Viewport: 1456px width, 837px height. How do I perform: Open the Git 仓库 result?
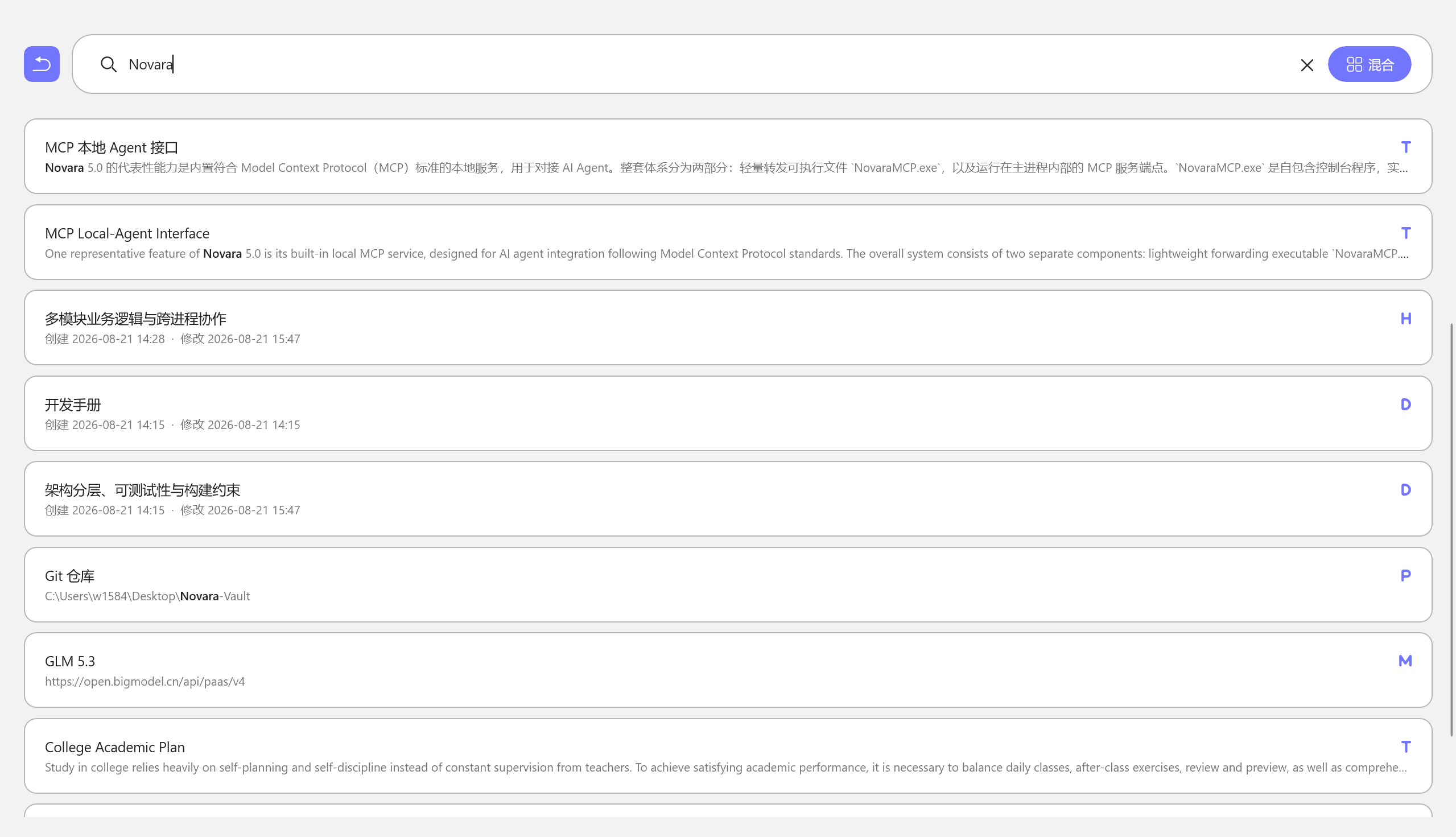click(728, 584)
